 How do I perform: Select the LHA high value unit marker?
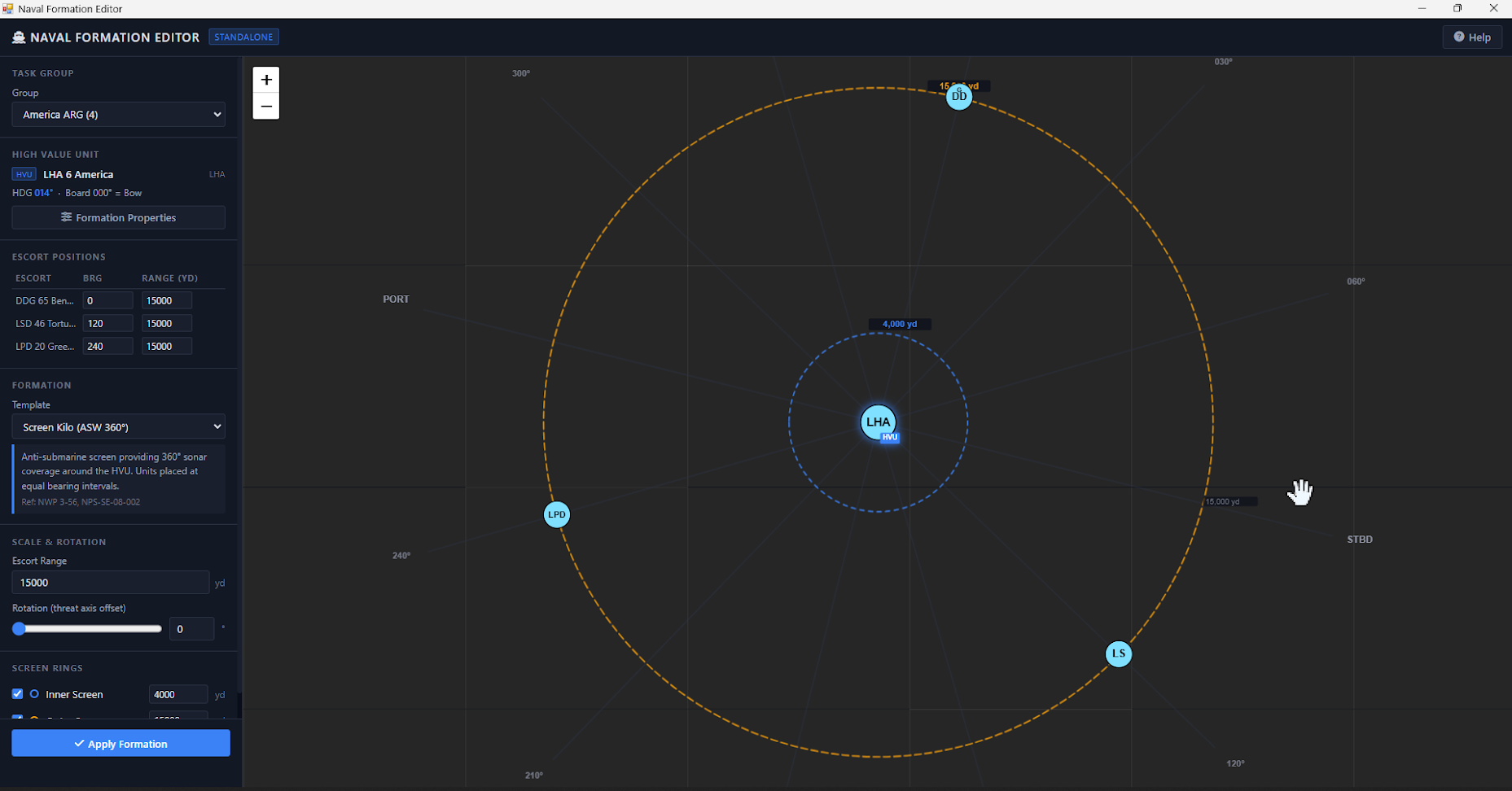tap(879, 422)
